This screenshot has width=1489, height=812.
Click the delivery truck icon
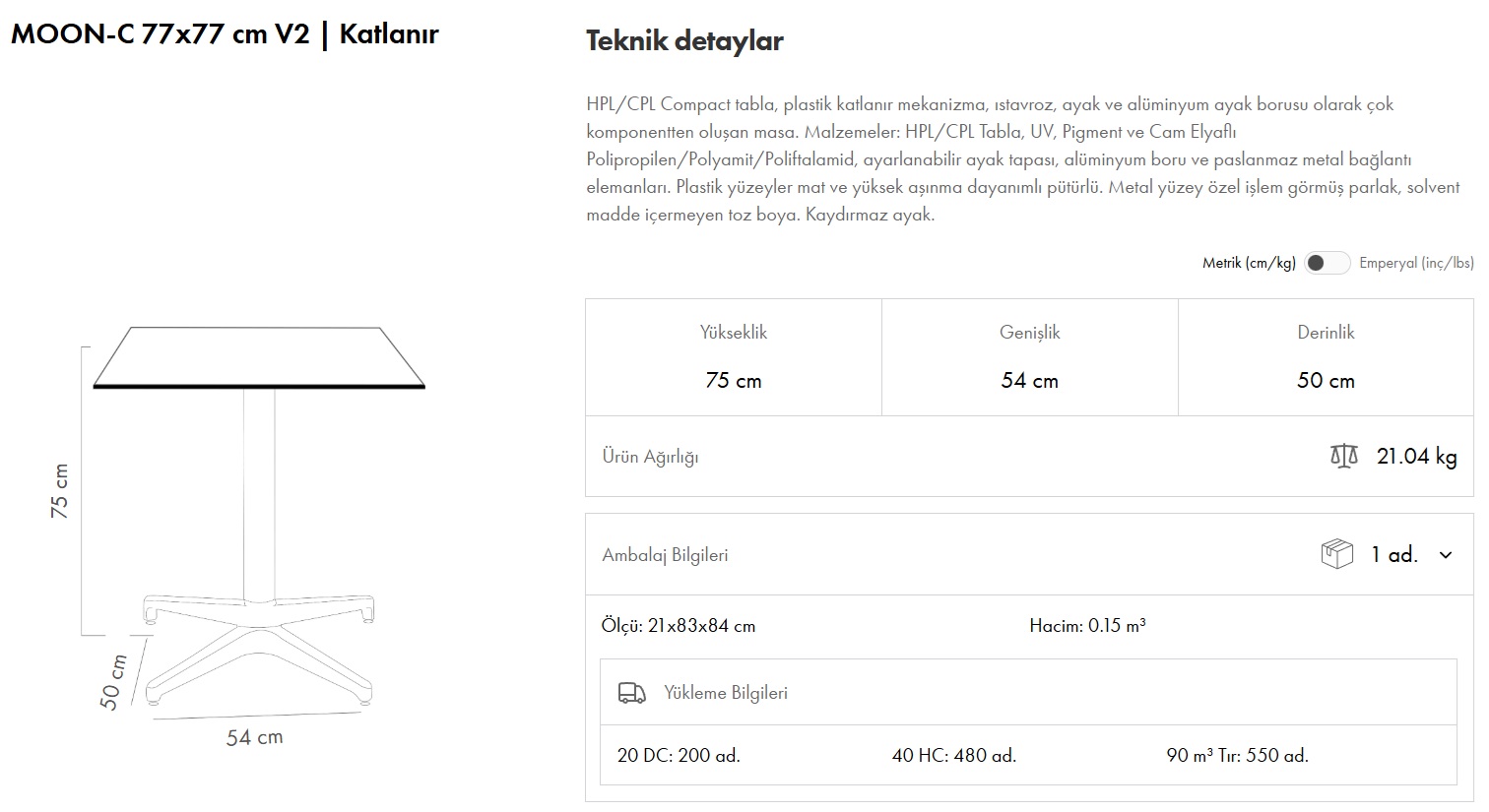pos(631,693)
